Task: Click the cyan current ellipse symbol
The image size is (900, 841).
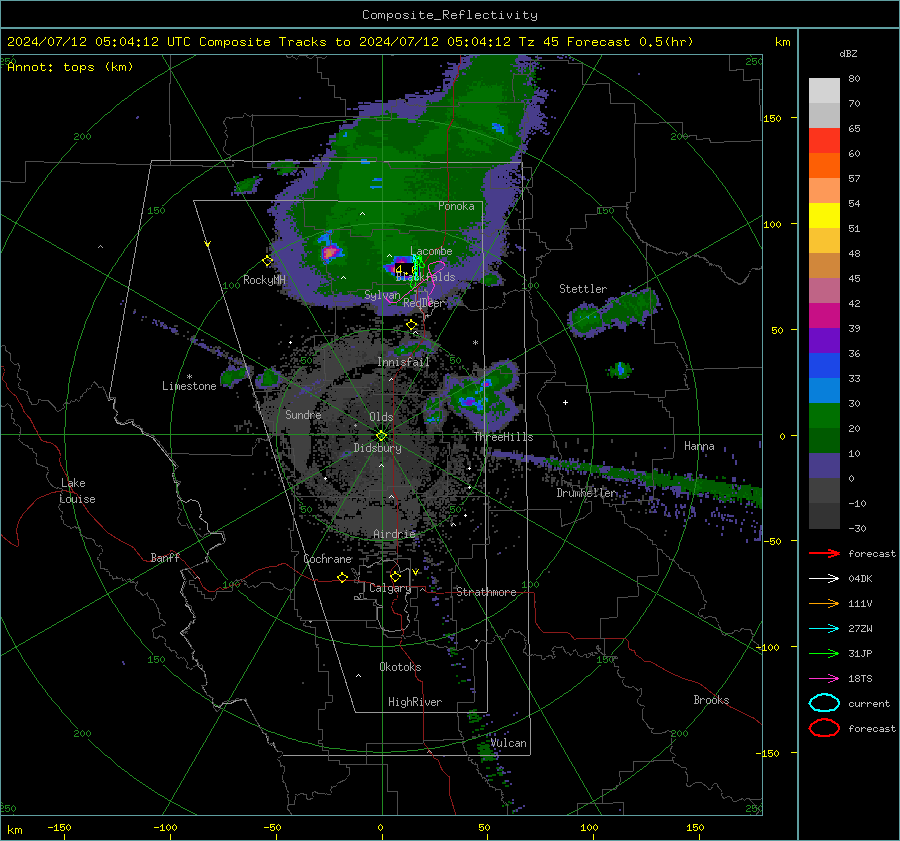Action: tap(824, 703)
